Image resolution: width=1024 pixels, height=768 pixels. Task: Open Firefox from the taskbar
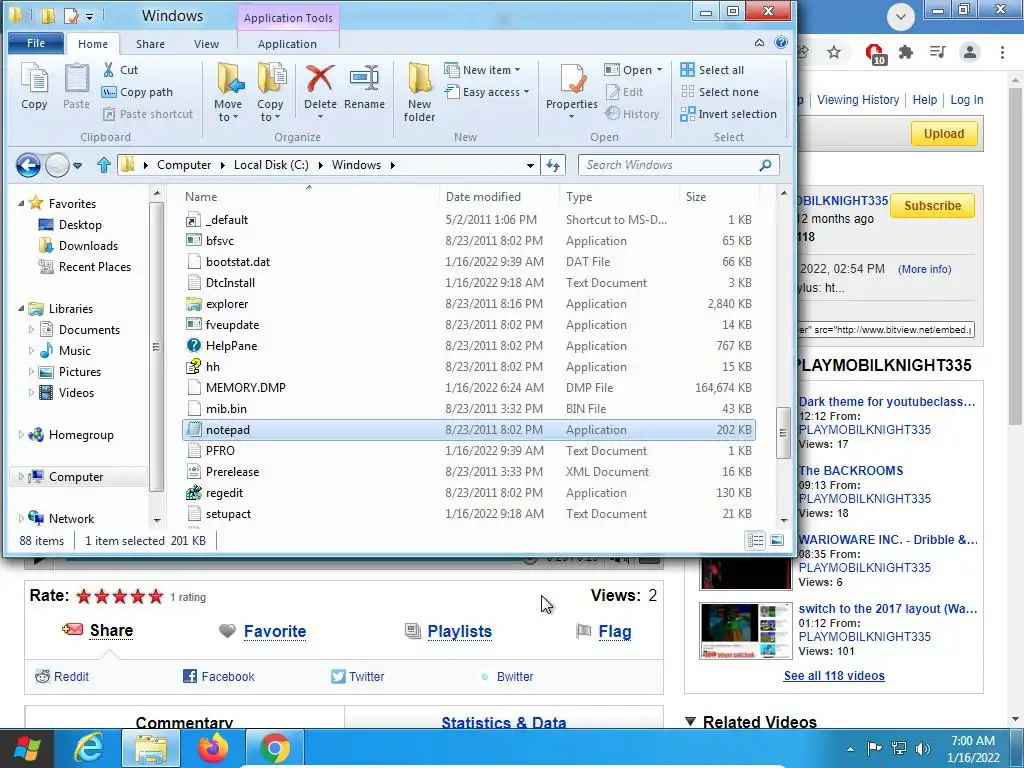(x=213, y=748)
